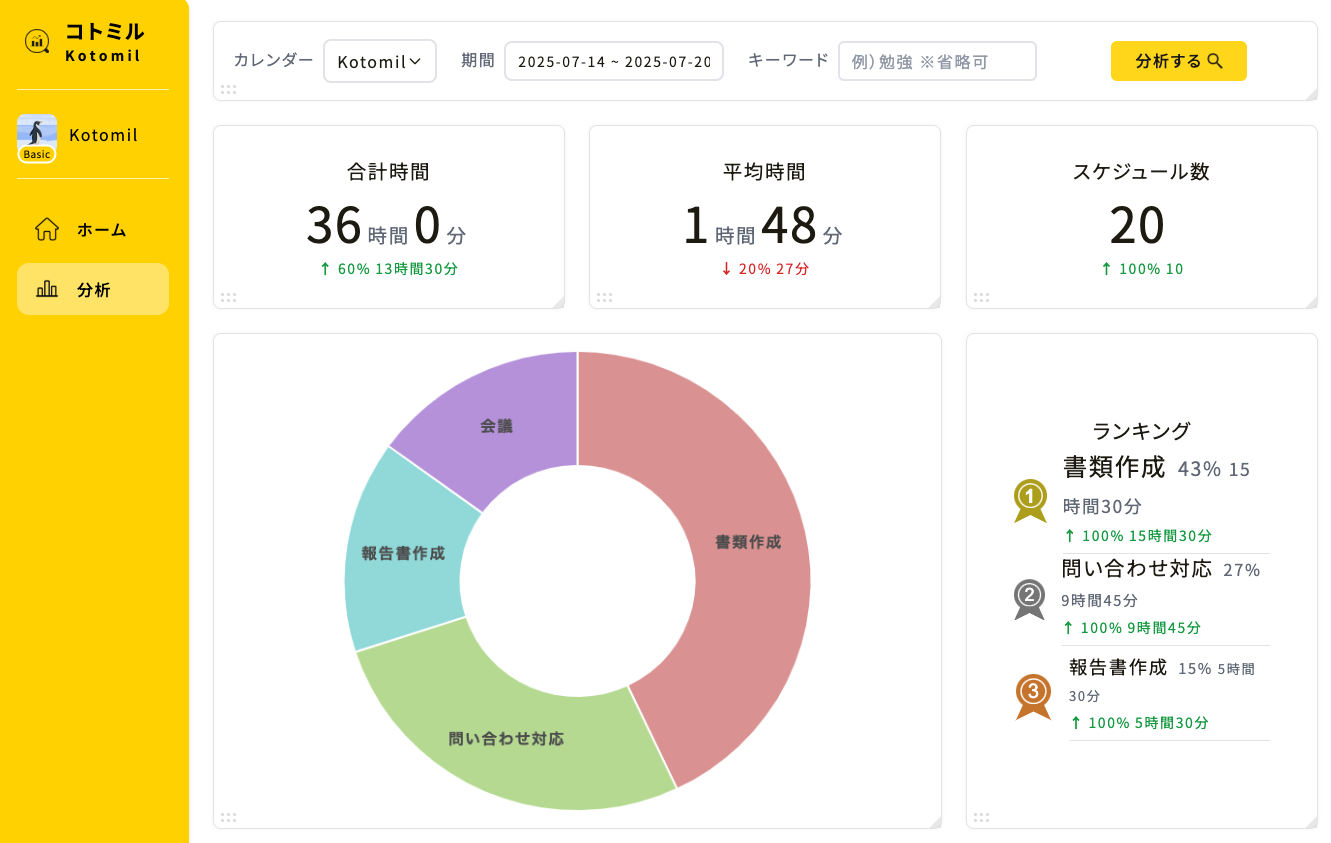Viewport: 1331px width, 843px height.
Task: Click the 分析する search button
Action: [x=1179, y=61]
